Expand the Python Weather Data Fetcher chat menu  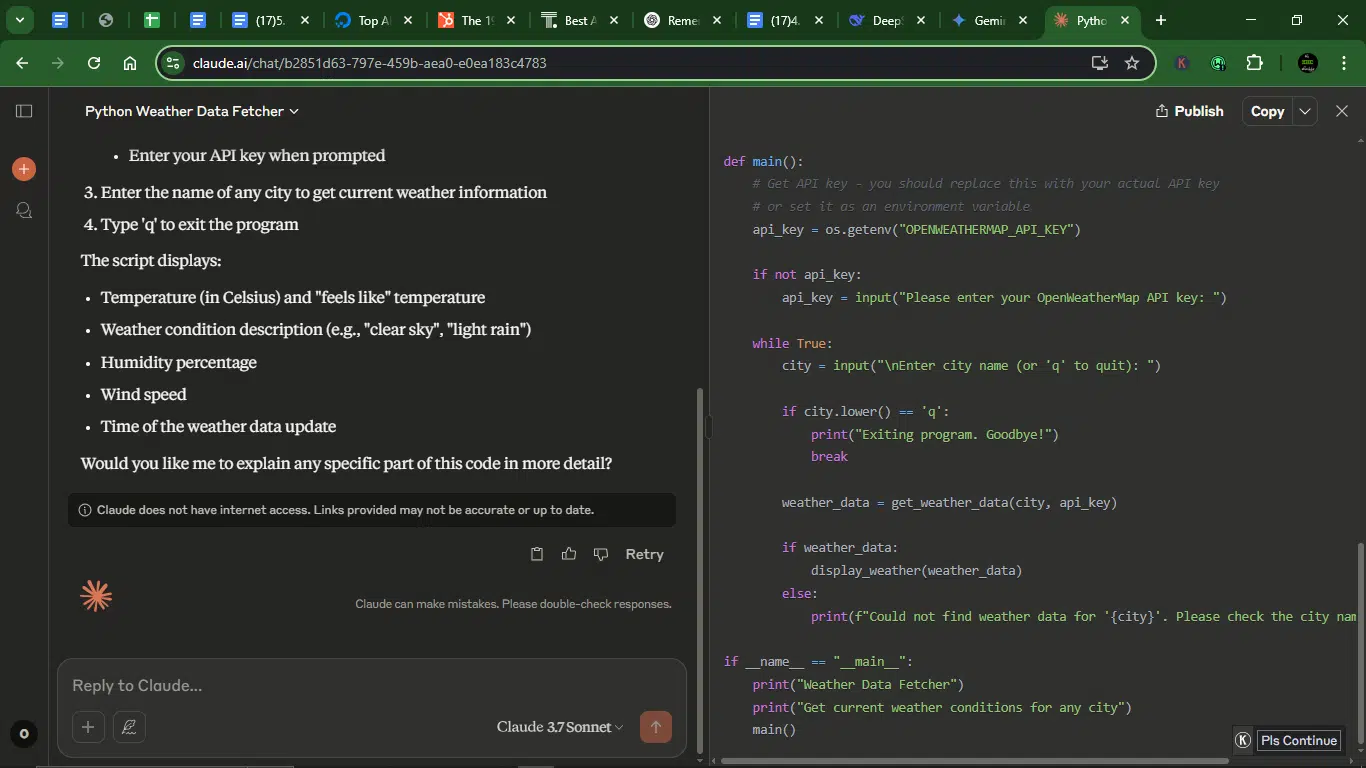pos(192,111)
